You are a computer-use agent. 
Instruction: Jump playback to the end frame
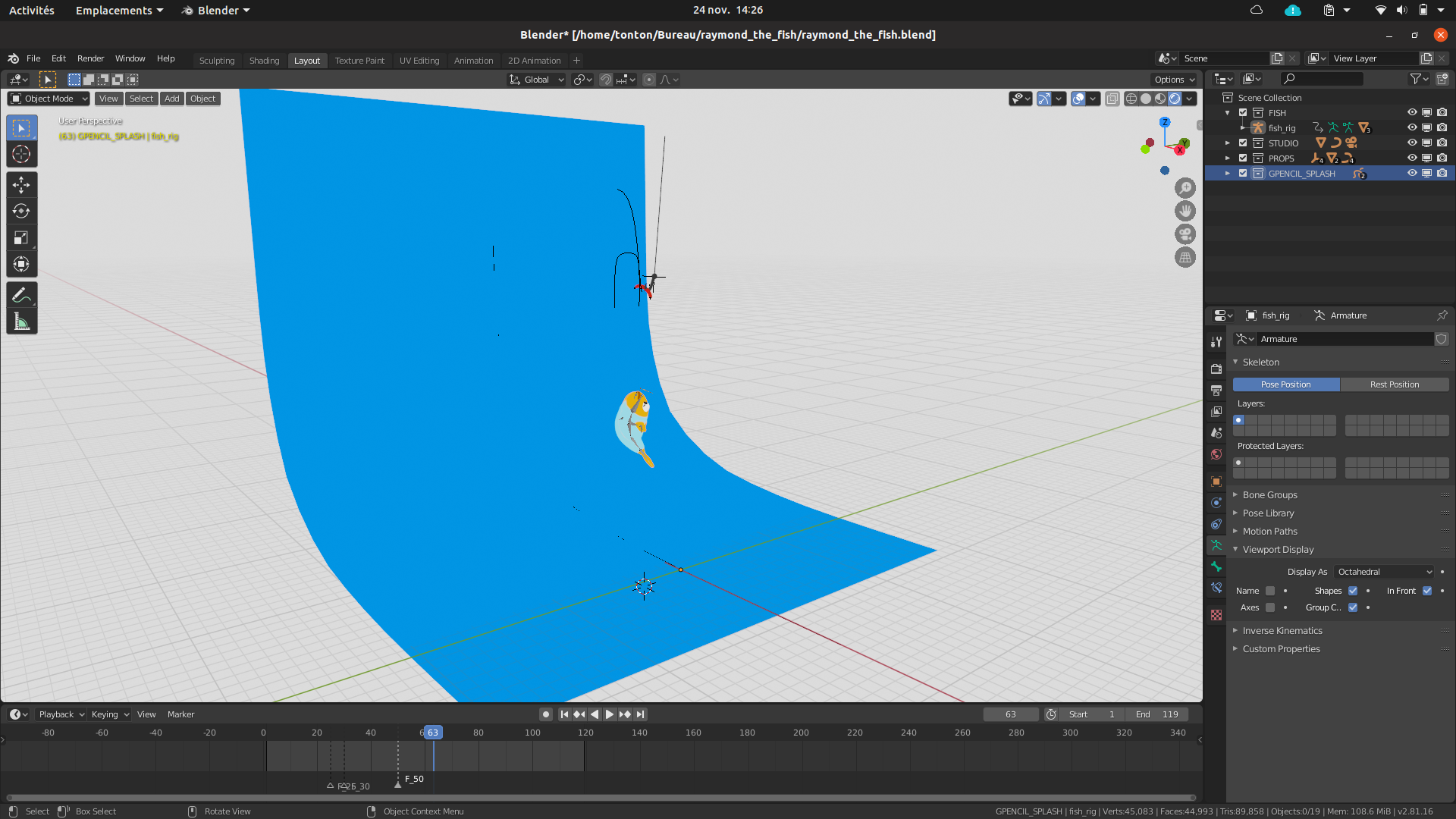point(641,714)
